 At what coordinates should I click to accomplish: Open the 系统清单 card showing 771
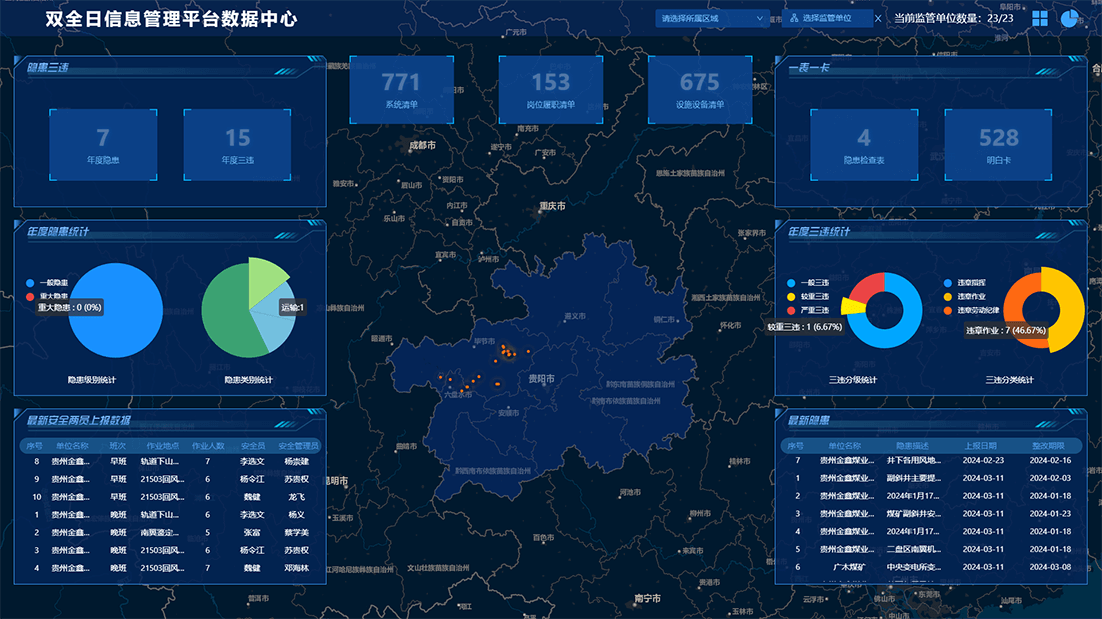coord(401,89)
